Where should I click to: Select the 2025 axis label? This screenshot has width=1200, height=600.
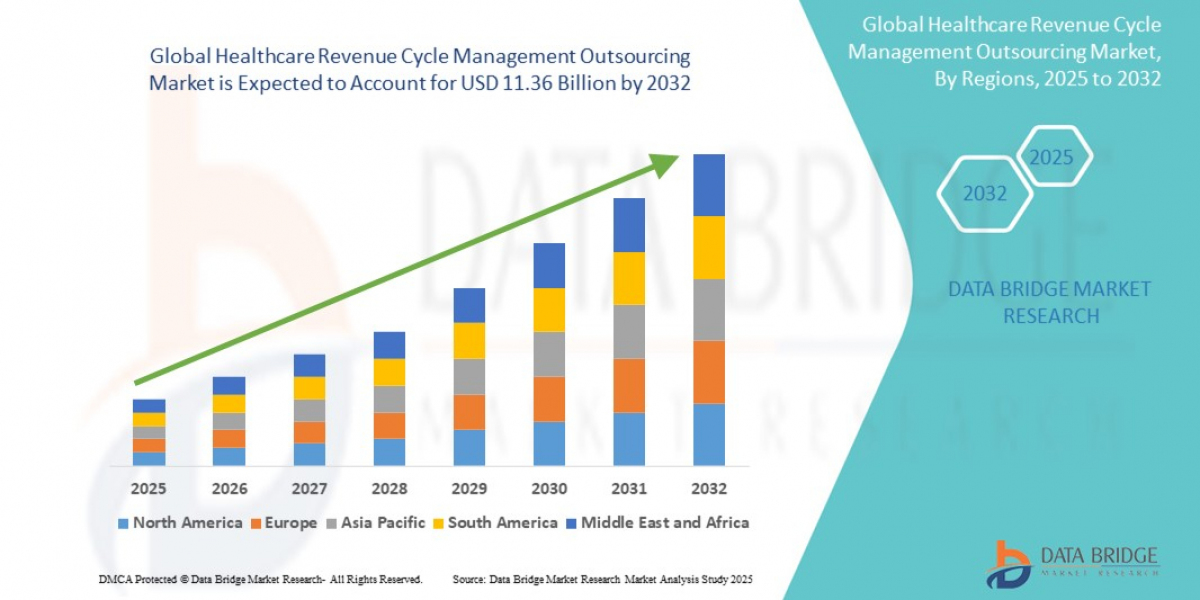pos(148,489)
